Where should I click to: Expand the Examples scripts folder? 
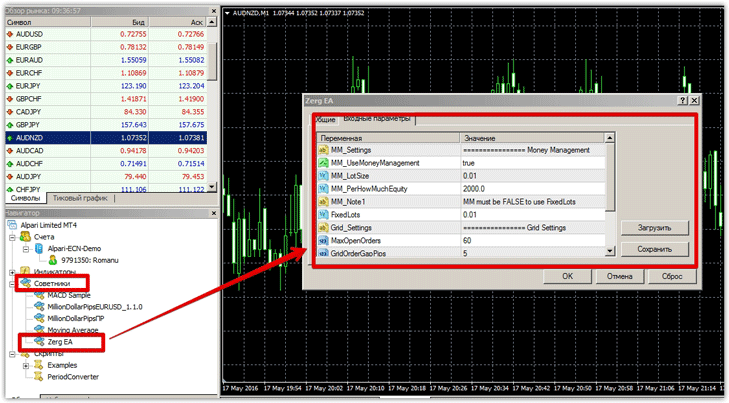(26, 365)
